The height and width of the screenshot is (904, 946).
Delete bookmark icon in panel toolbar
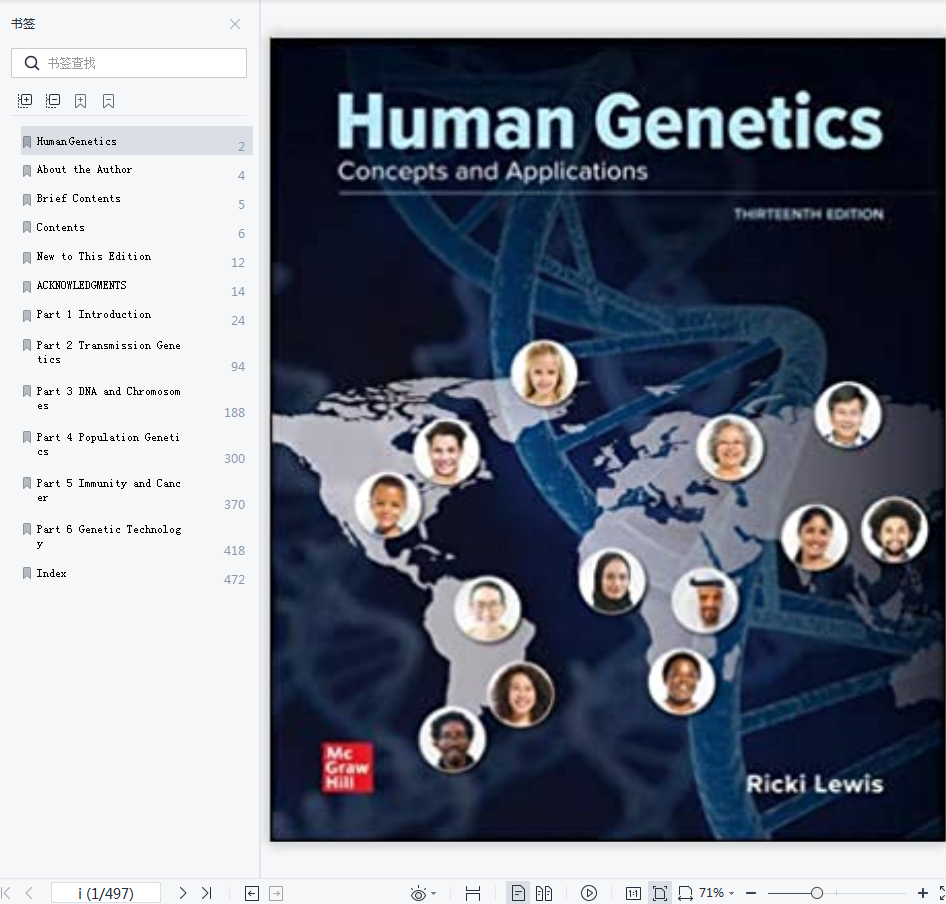(109, 101)
